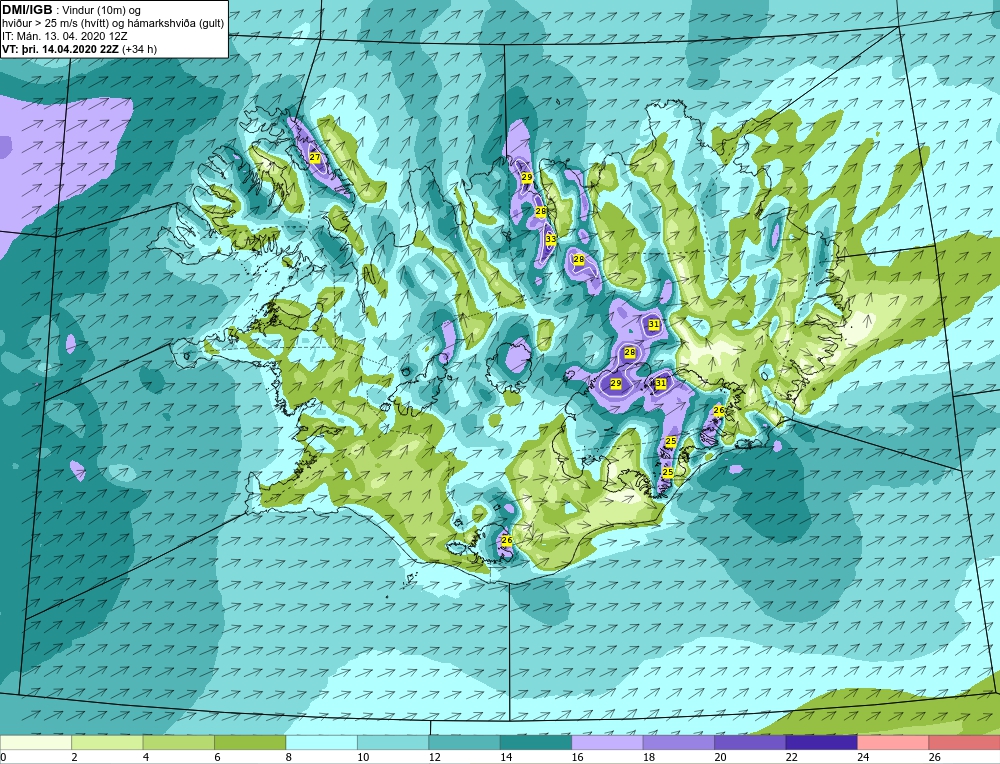Pick the dark indigo 22–24 m/s legend swatch

(x=821, y=742)
